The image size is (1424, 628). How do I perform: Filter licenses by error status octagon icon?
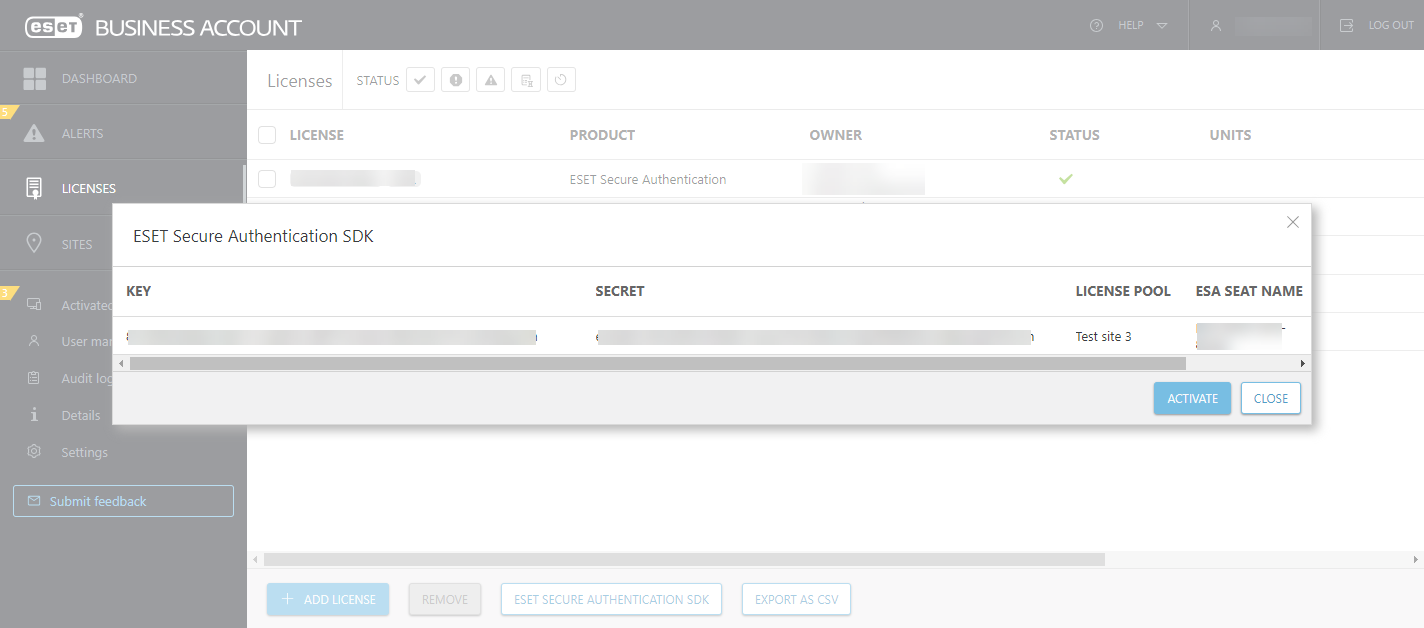(x=455, y=79)
